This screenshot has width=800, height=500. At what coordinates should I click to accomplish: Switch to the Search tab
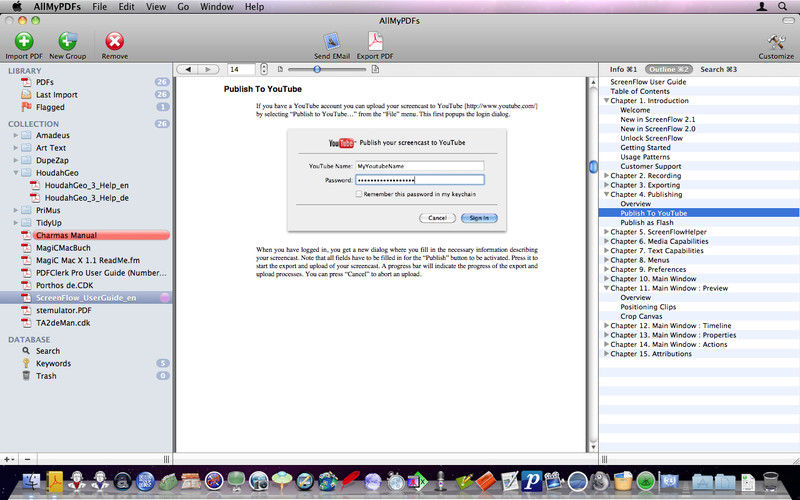(x=718, y=69)
